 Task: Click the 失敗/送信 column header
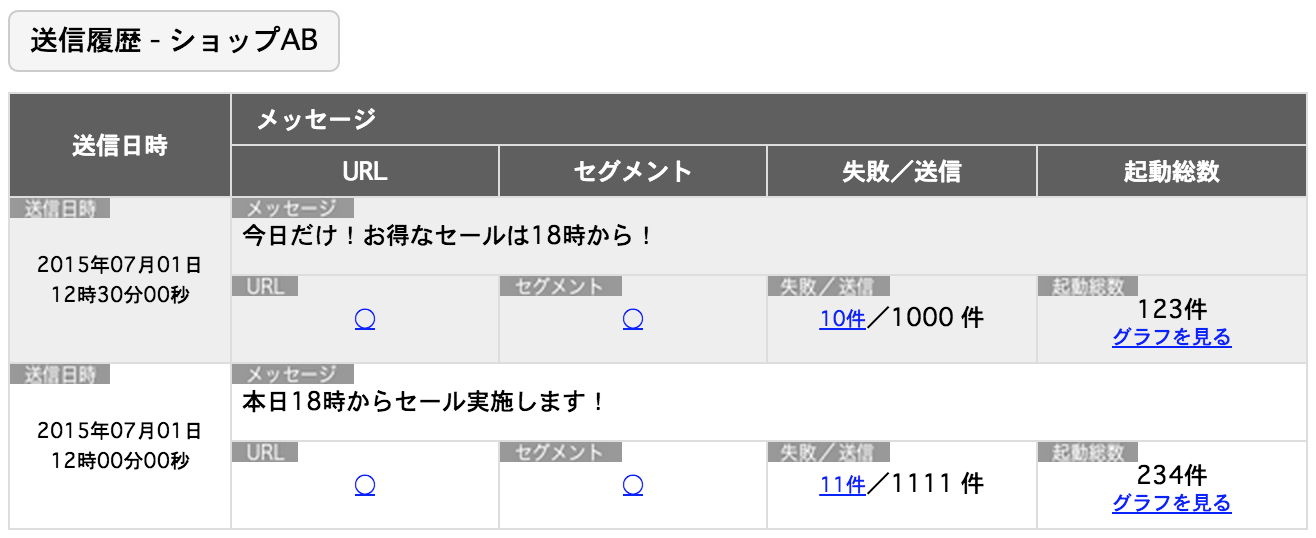pos(902,172)
